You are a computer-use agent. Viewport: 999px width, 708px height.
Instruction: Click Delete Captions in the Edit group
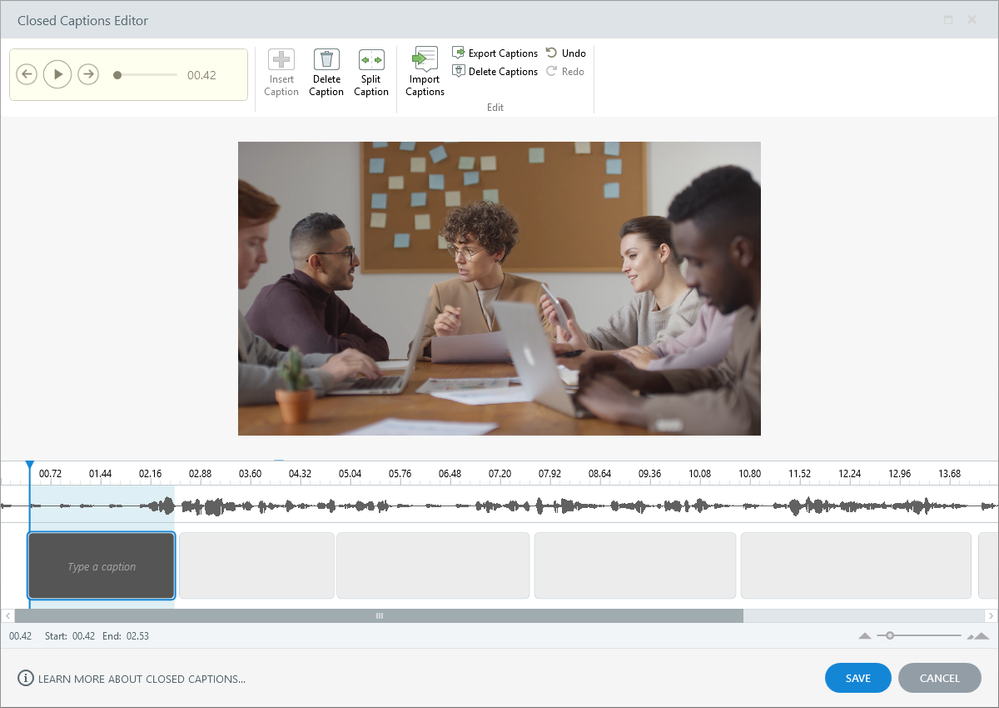[495, 71]
